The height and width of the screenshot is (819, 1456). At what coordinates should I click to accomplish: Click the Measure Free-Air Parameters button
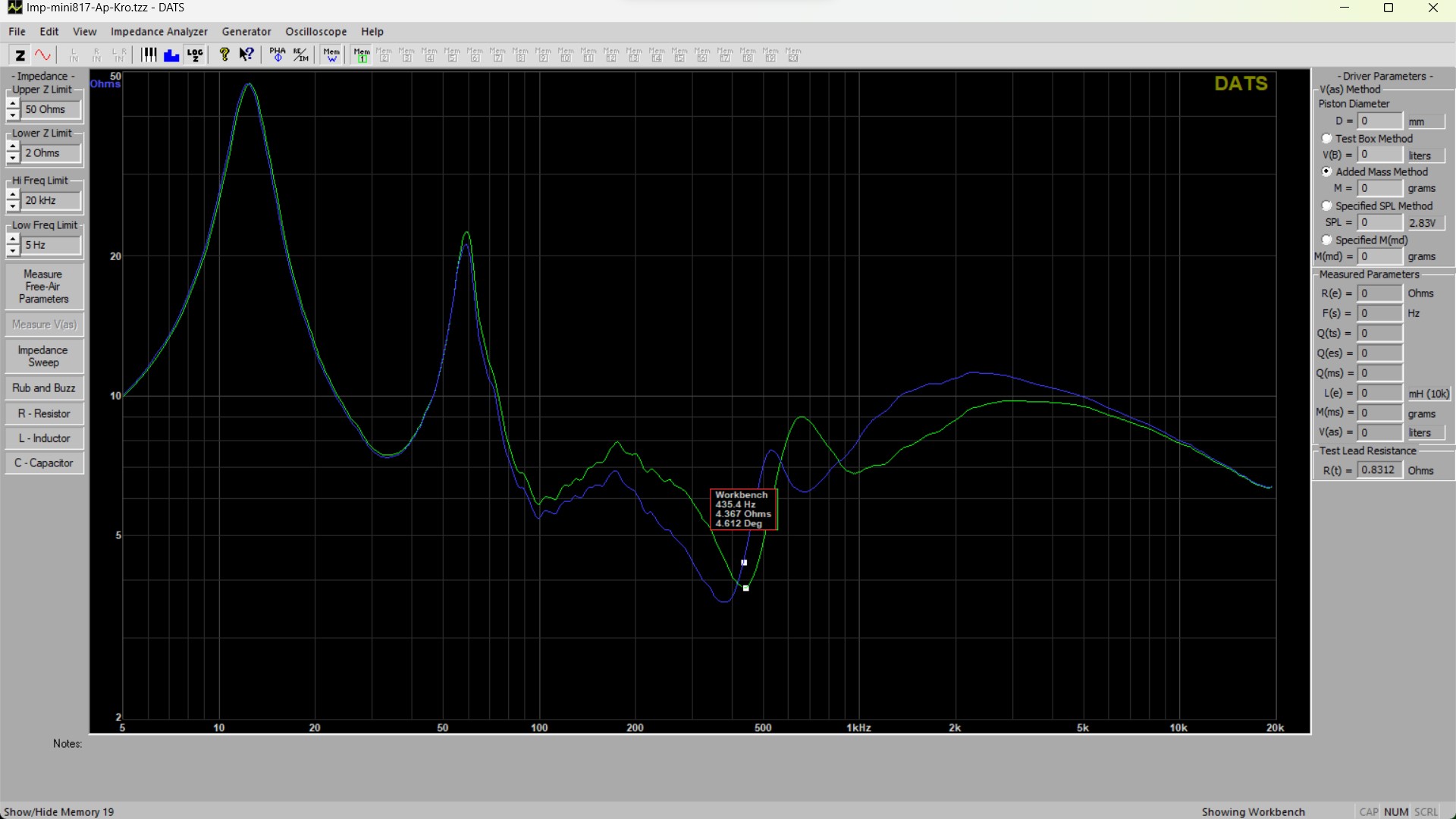tap(44, 287)
